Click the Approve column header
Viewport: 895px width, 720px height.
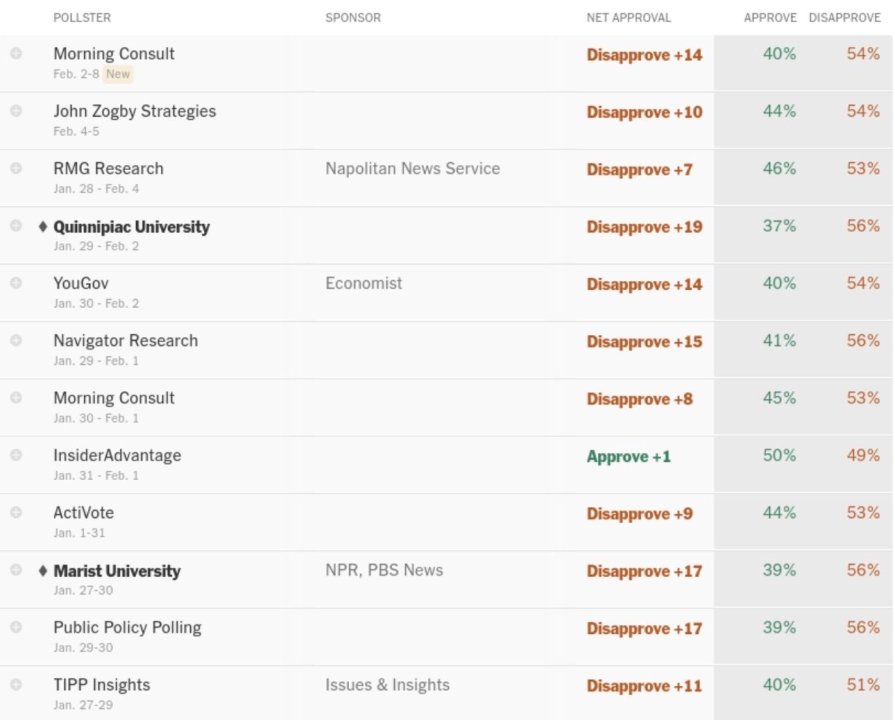point(770,18)
